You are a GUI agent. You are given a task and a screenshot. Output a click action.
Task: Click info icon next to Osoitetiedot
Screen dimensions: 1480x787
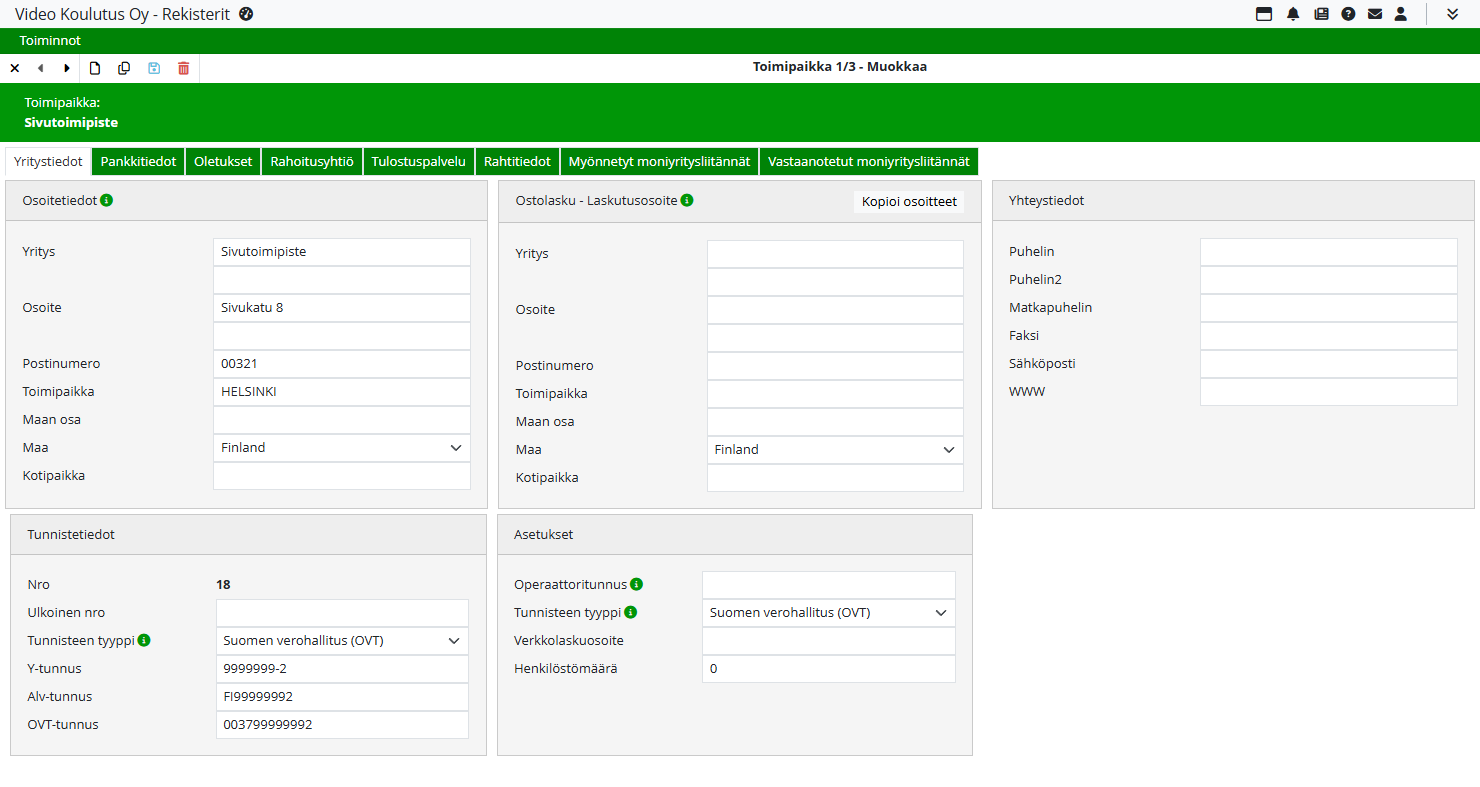107,200
